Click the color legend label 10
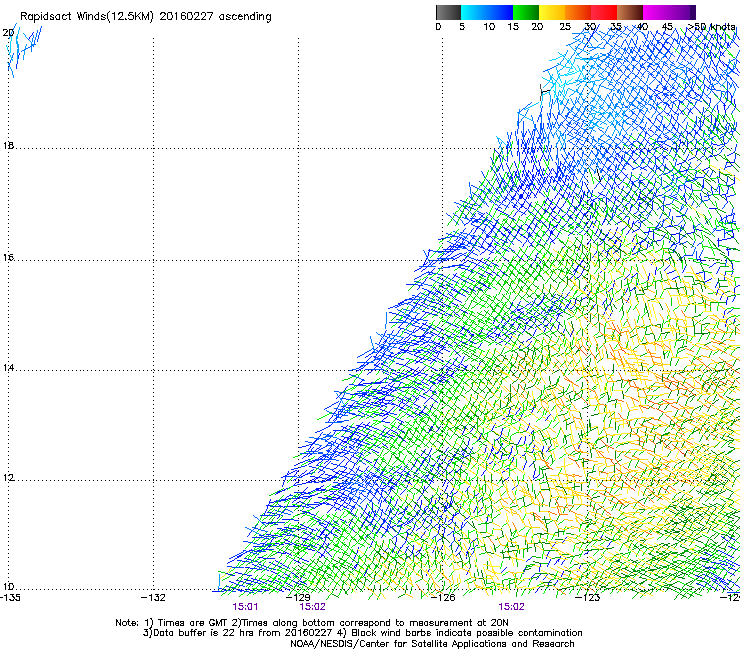The width and height of the screenshot is (740, 650). pos(489,27)
